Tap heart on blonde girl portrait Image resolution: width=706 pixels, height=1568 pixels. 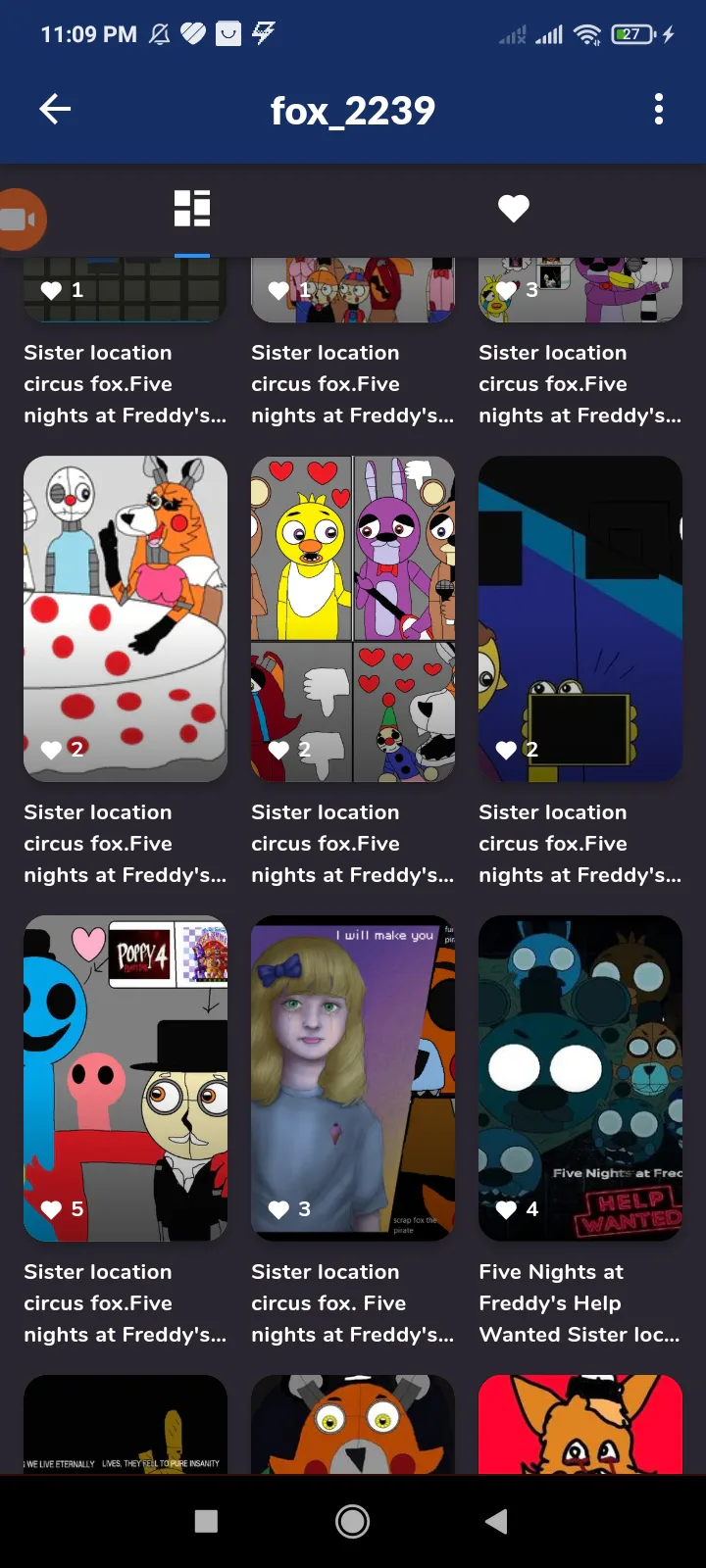click(x=278, y=1209)
